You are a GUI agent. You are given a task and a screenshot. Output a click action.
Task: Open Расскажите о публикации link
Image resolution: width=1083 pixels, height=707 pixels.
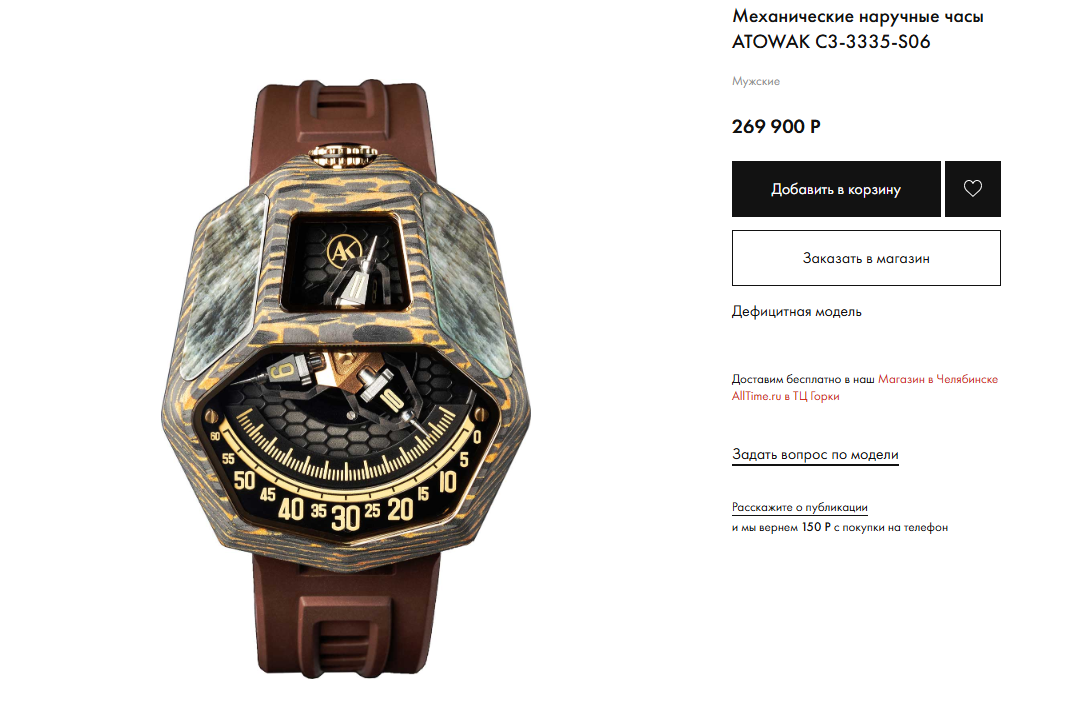point(800,507)
